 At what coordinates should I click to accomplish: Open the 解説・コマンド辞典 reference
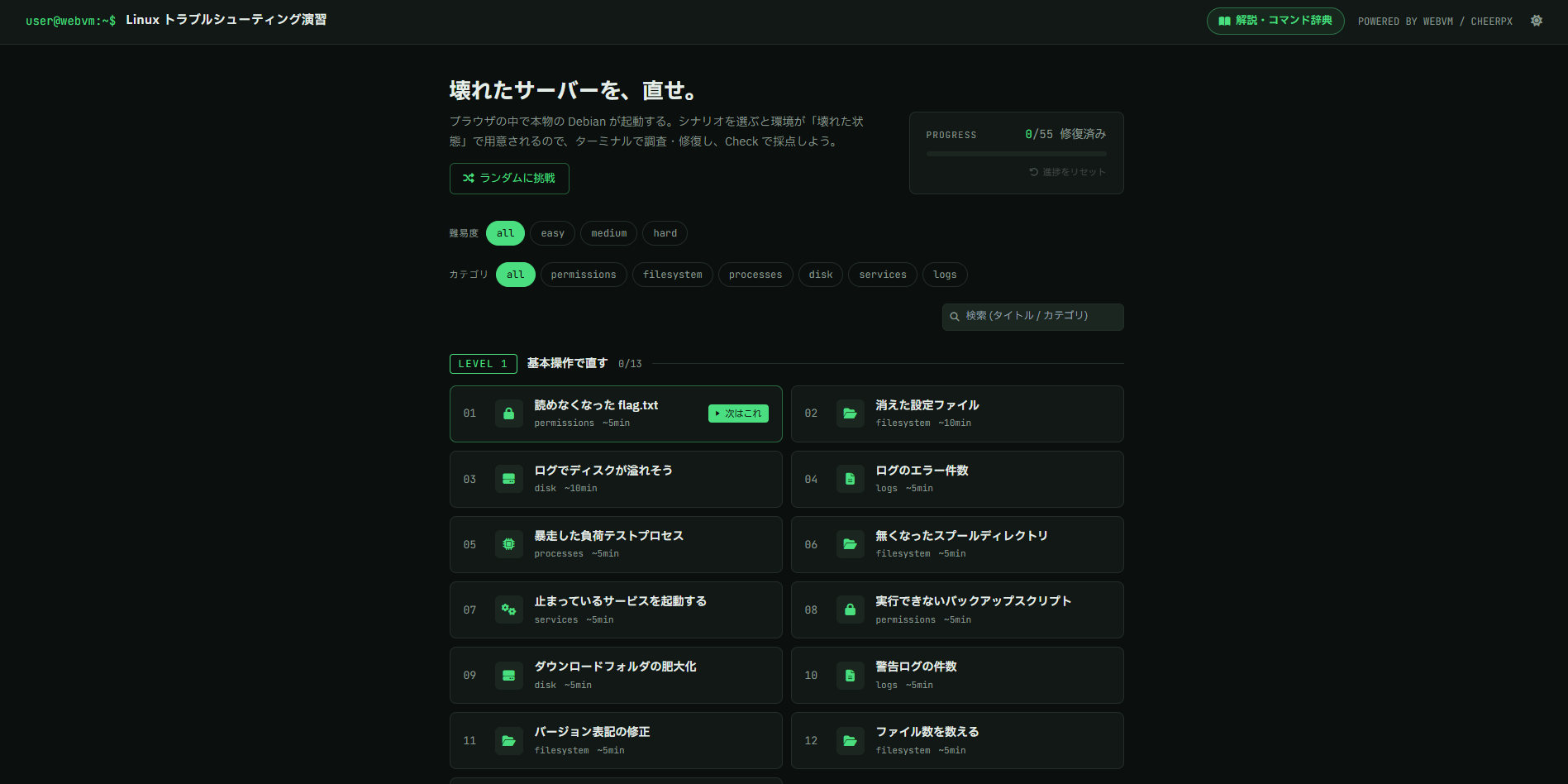(1275, 21)
